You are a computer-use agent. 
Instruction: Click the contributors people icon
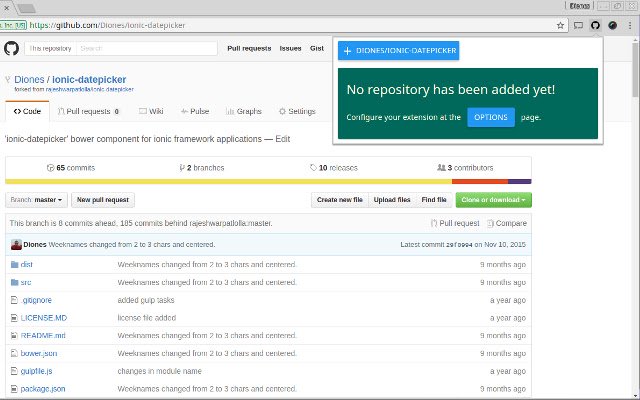[441, 168]
